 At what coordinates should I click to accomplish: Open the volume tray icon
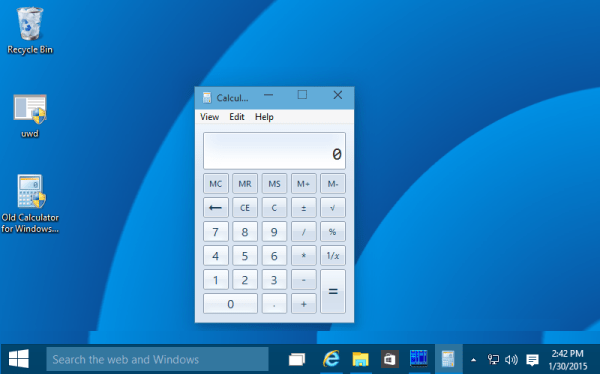[511, 359]
